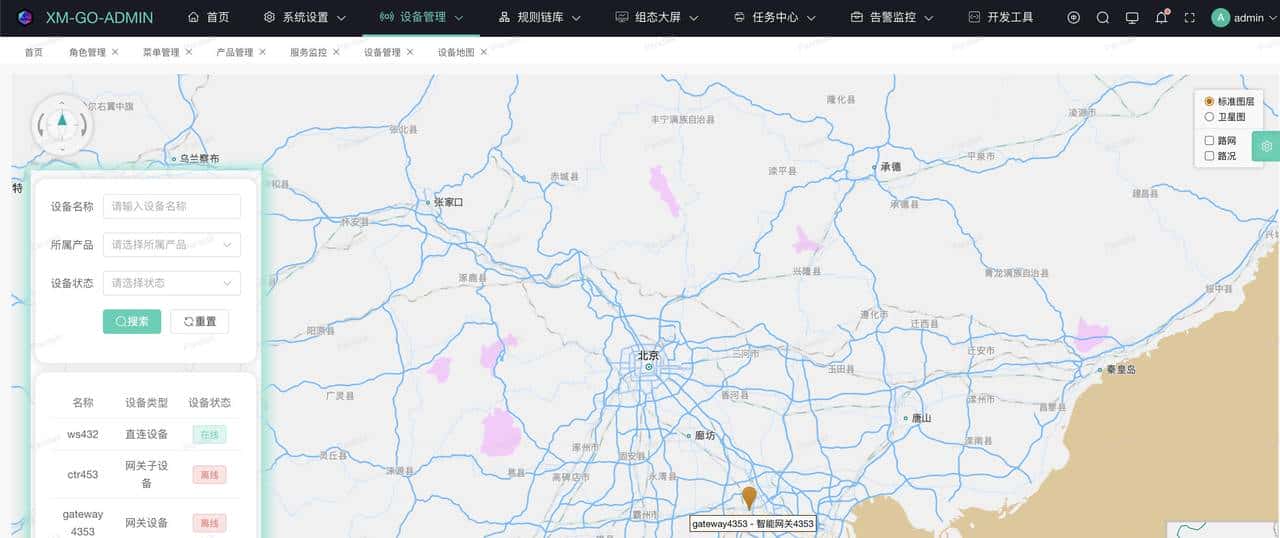Switch to the 首页 page tab
The image size is (1280, 538).
(34, 52)
